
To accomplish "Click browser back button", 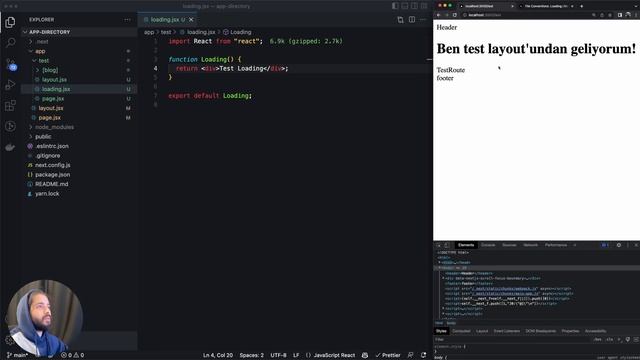I will click(439, 15).
